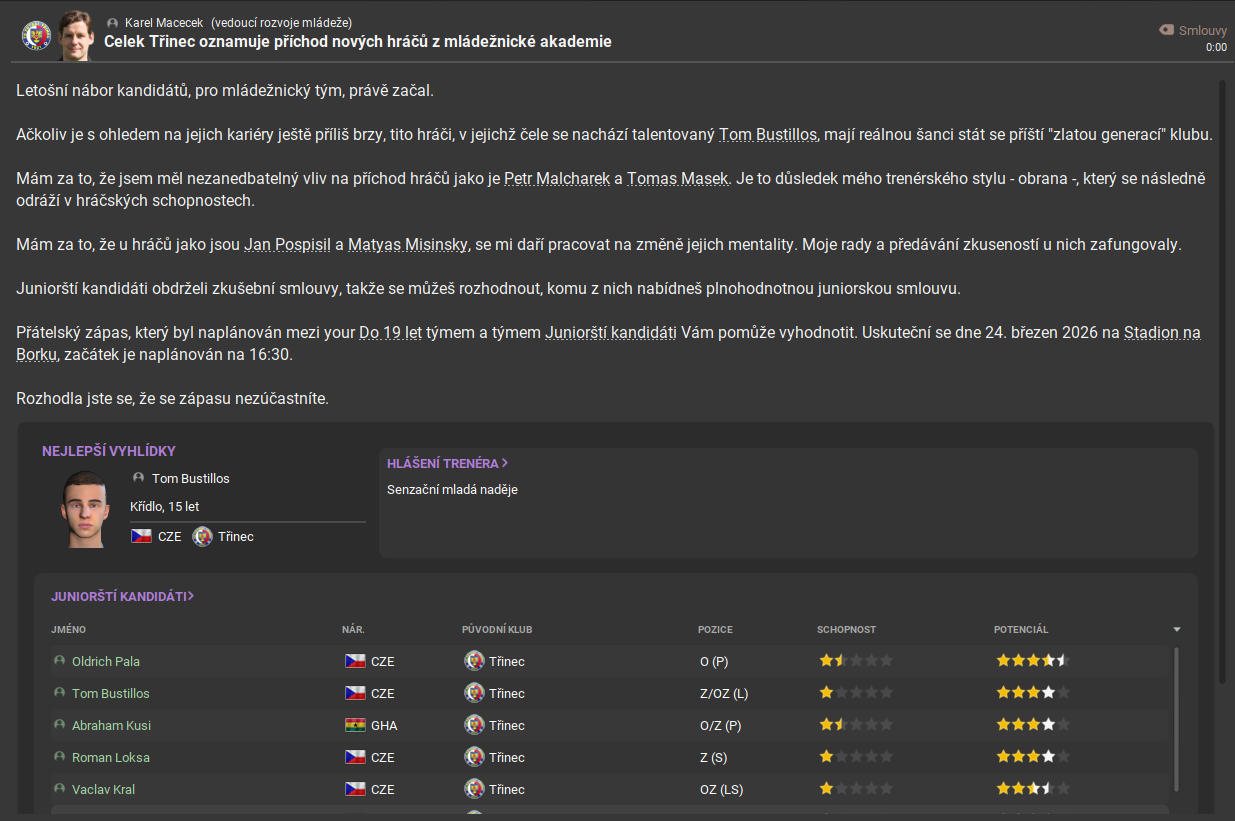Click Czech flag under Tom Bustillos profile
1235x821 pixels.
[x=141, y=536]
